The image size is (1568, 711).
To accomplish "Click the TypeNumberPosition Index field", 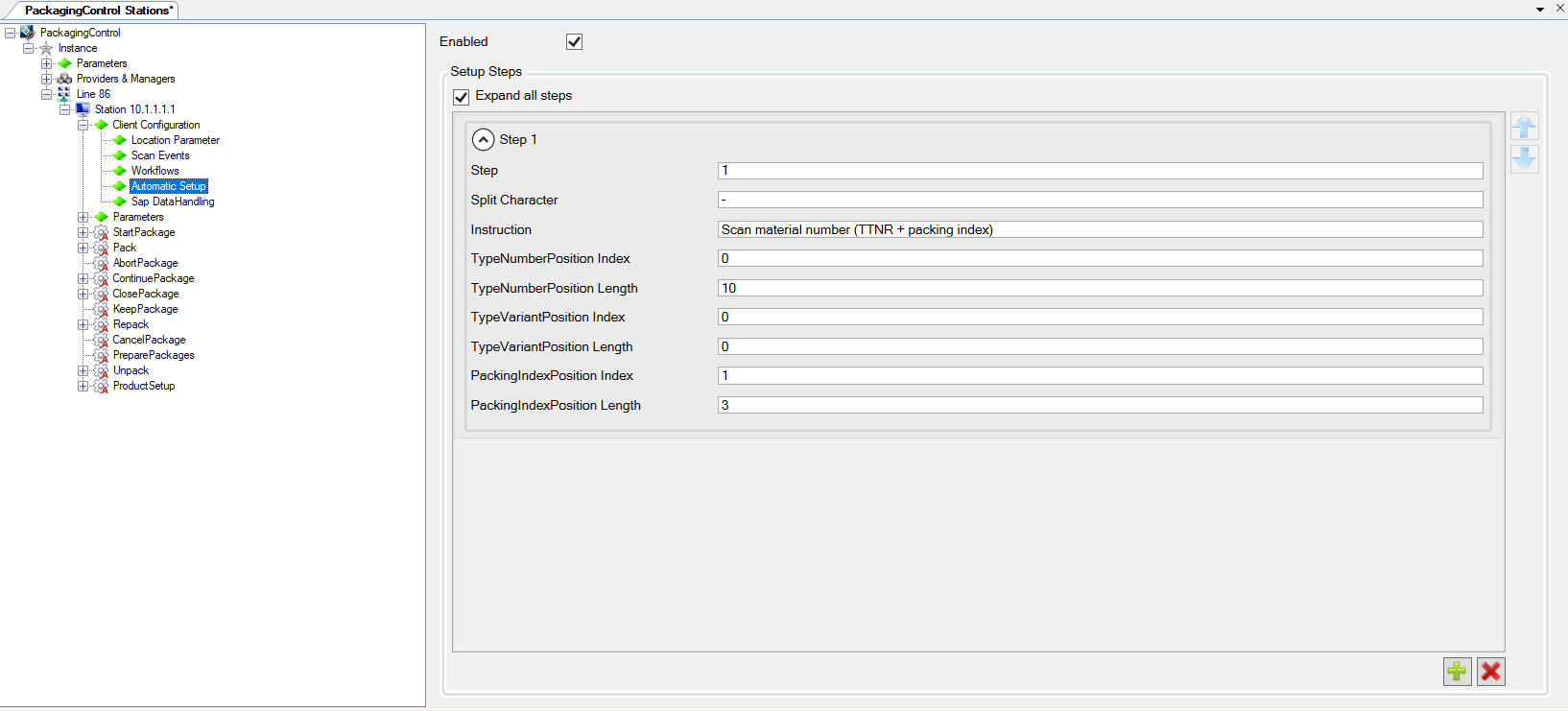I will [1100, 258].
